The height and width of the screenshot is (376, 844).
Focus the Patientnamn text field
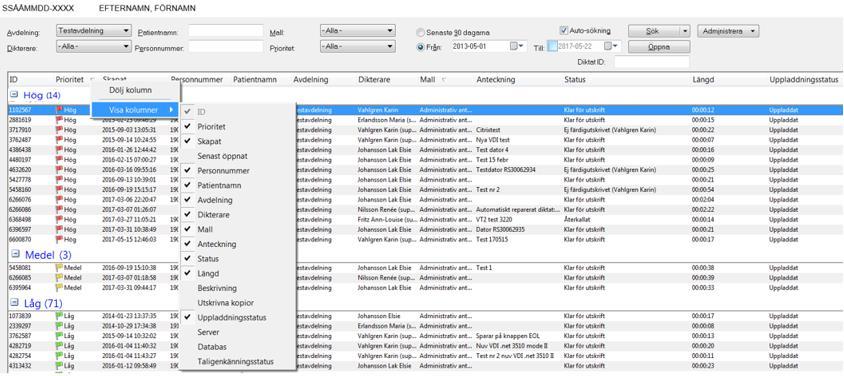click(226, 32)
